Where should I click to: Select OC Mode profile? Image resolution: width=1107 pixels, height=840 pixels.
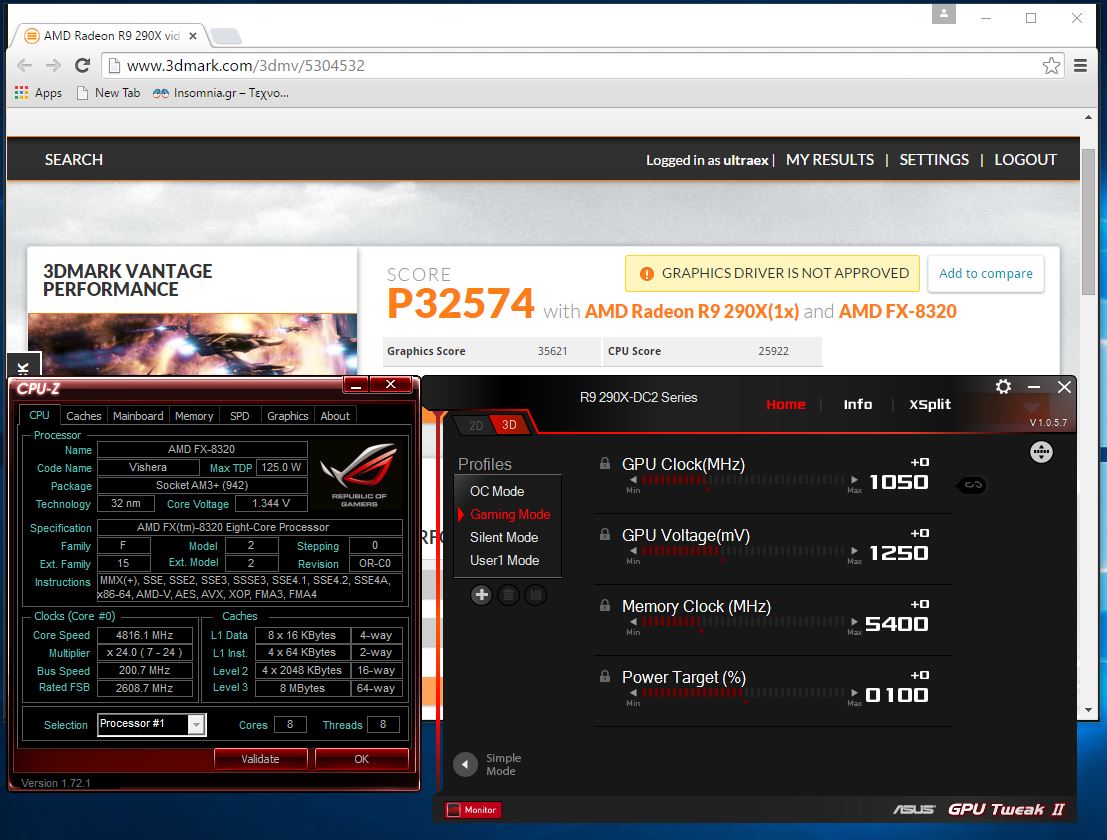[497, 491]
